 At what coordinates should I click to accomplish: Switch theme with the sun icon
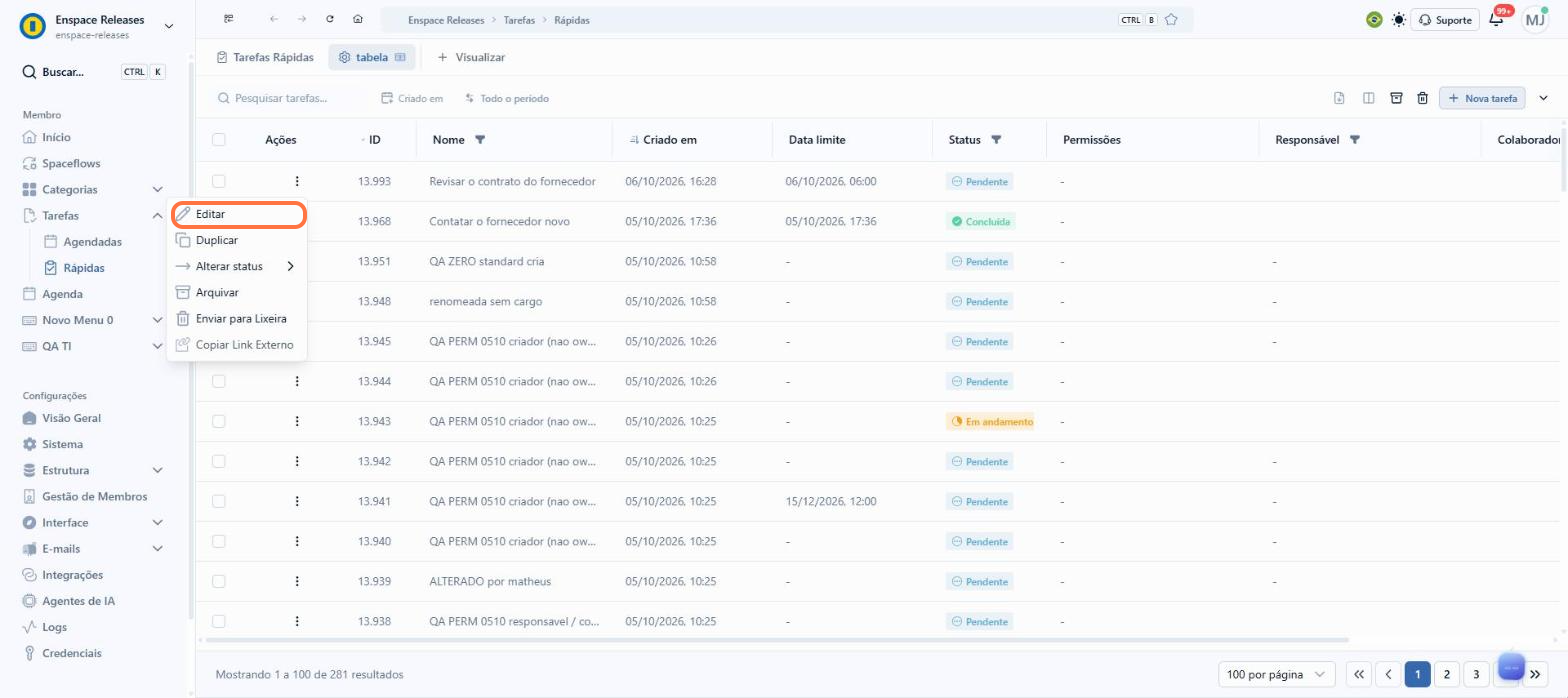coord(1398,19)
